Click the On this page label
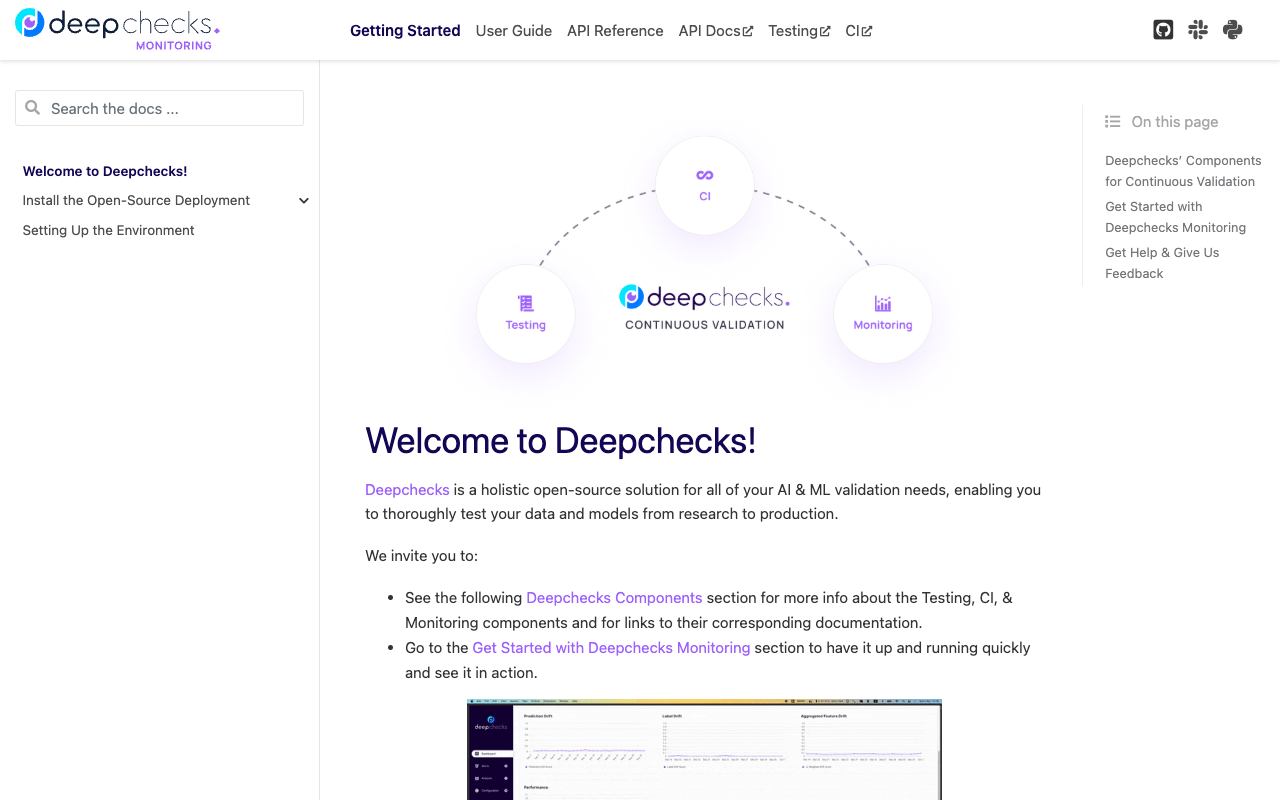 (1175, 122)
